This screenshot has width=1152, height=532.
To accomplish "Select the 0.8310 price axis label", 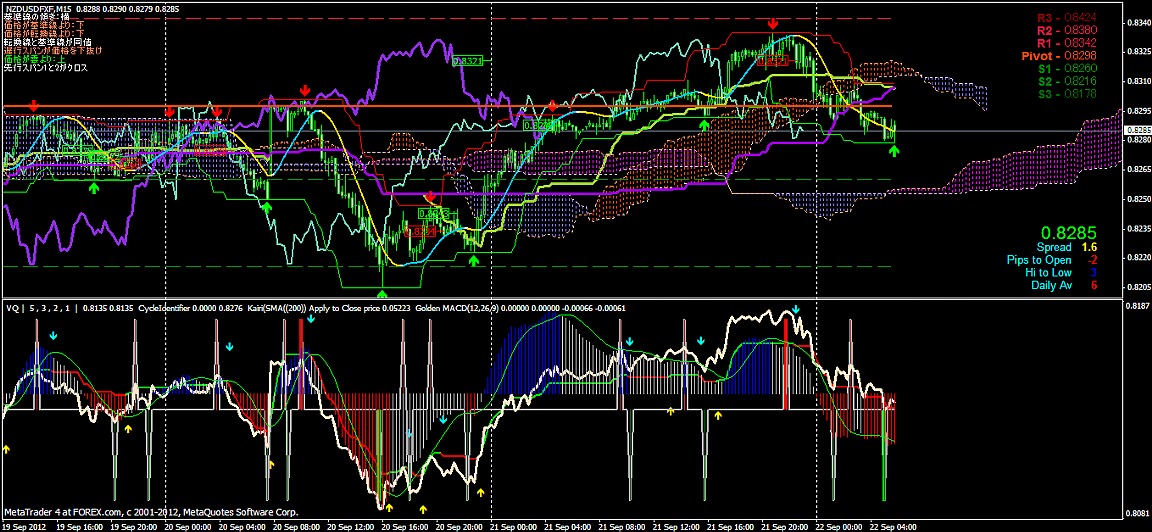I will [1139, 82].
